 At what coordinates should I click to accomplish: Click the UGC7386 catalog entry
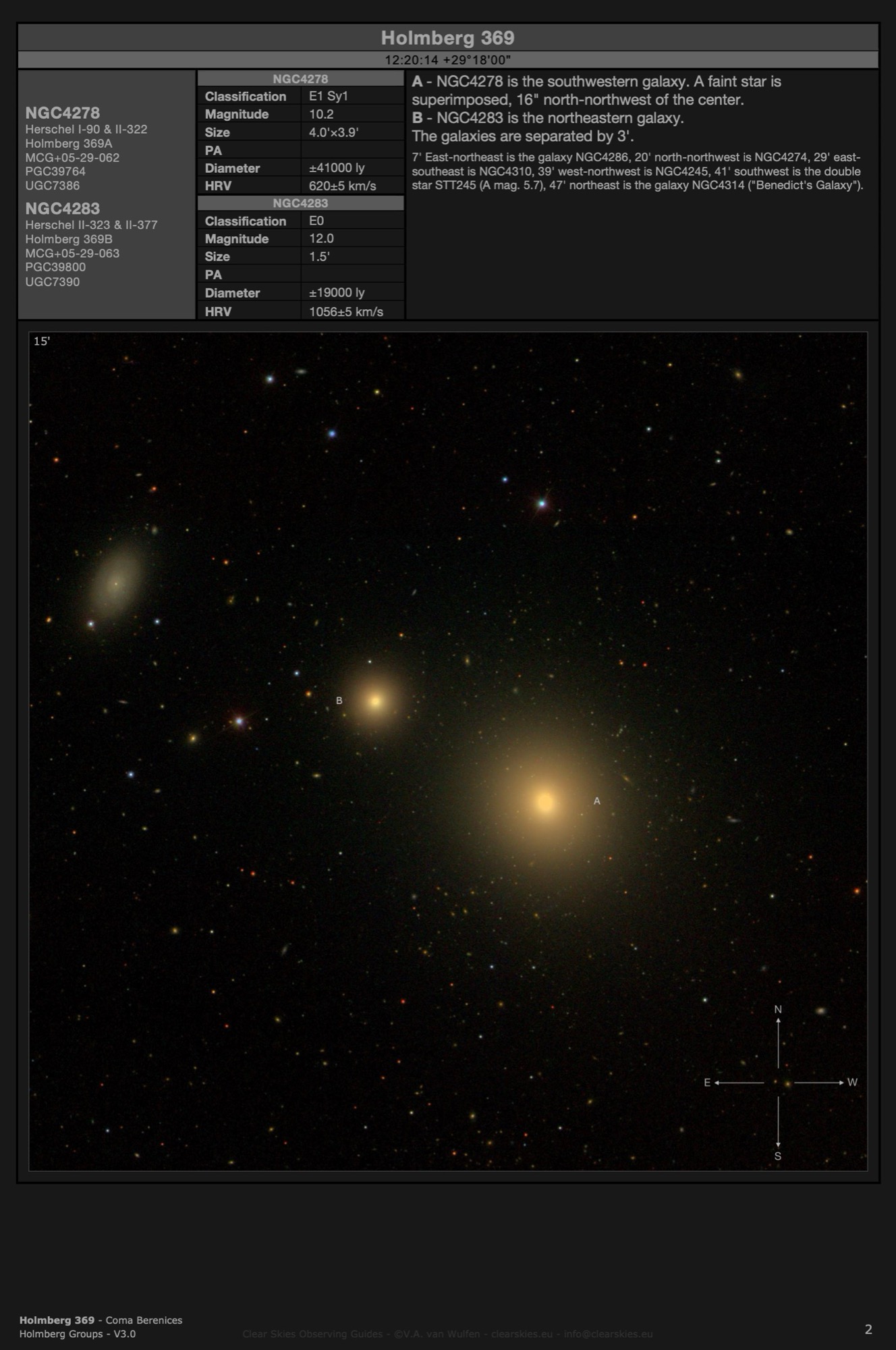(52, 186)
